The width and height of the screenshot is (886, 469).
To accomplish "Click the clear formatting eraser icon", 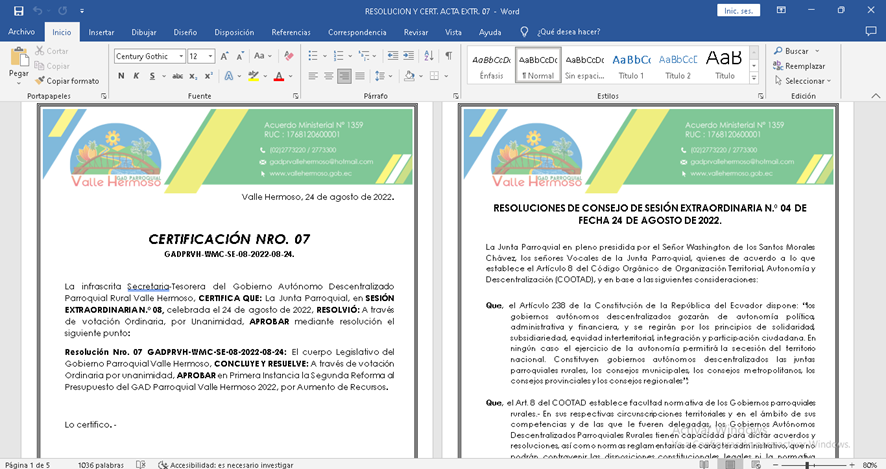I will [289, 56].
